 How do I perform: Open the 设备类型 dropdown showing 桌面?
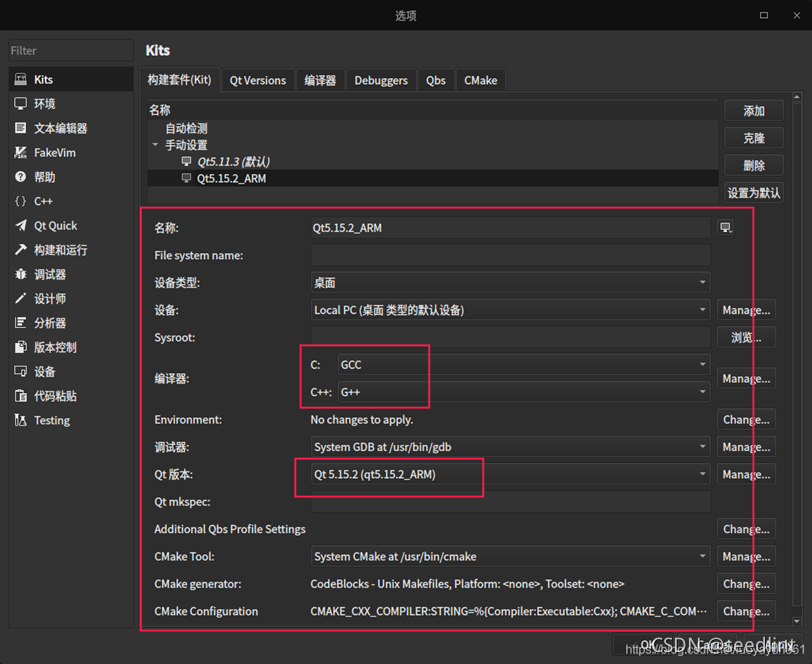coord(510,282)
